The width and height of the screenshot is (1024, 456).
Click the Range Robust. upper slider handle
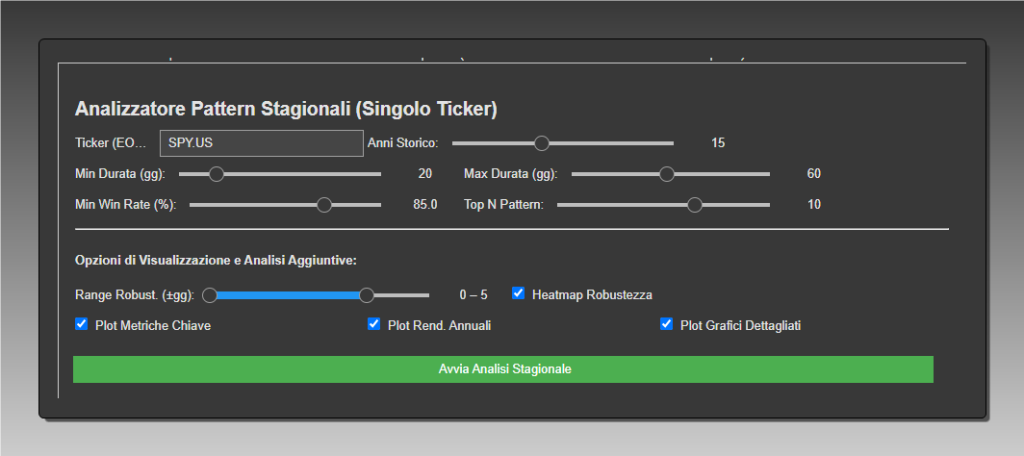point(366,295)
